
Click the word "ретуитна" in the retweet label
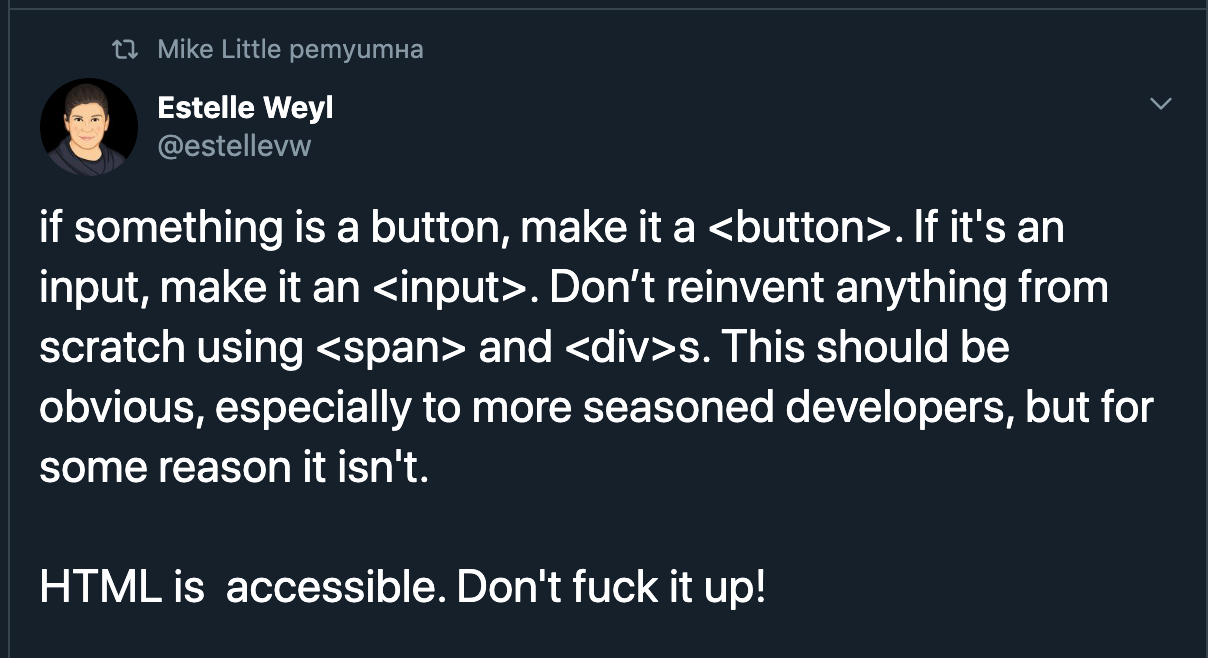[x=356, y=49]
